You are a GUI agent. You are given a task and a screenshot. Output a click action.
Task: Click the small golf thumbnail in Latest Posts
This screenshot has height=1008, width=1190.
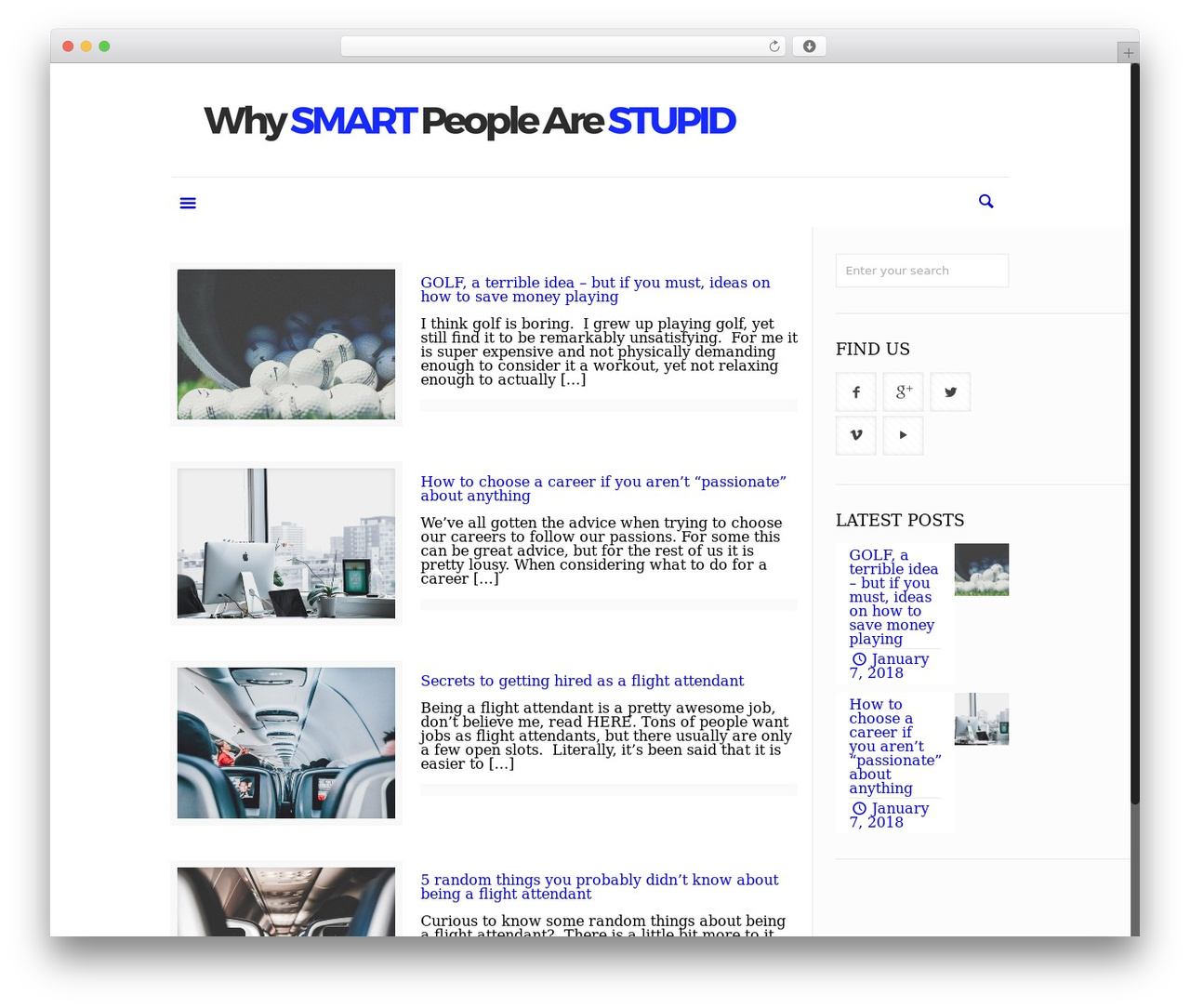pos(982,570)
